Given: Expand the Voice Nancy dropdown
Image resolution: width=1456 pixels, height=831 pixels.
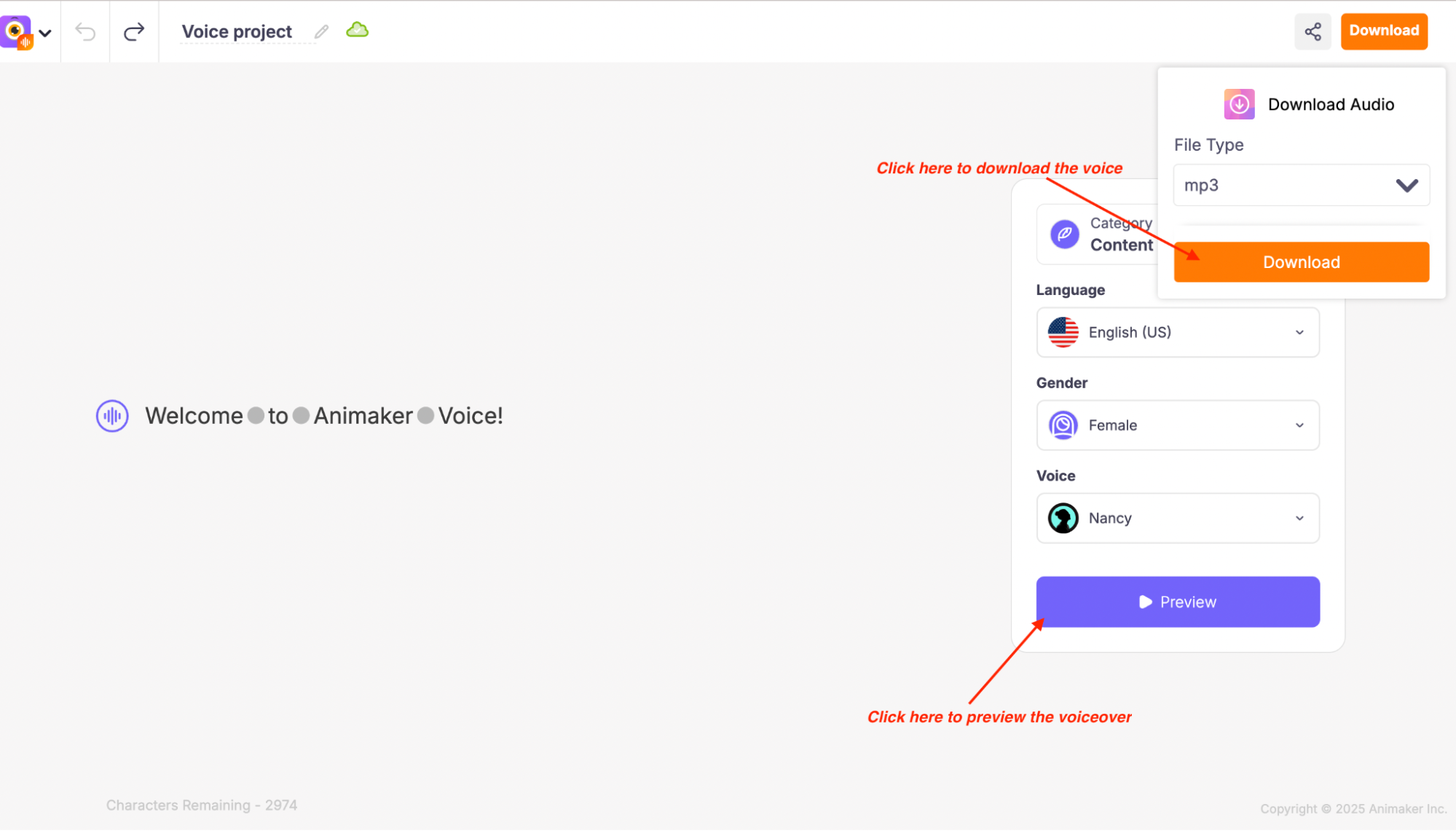Looking at the screenshot, I should click(x=1300, y=518).
